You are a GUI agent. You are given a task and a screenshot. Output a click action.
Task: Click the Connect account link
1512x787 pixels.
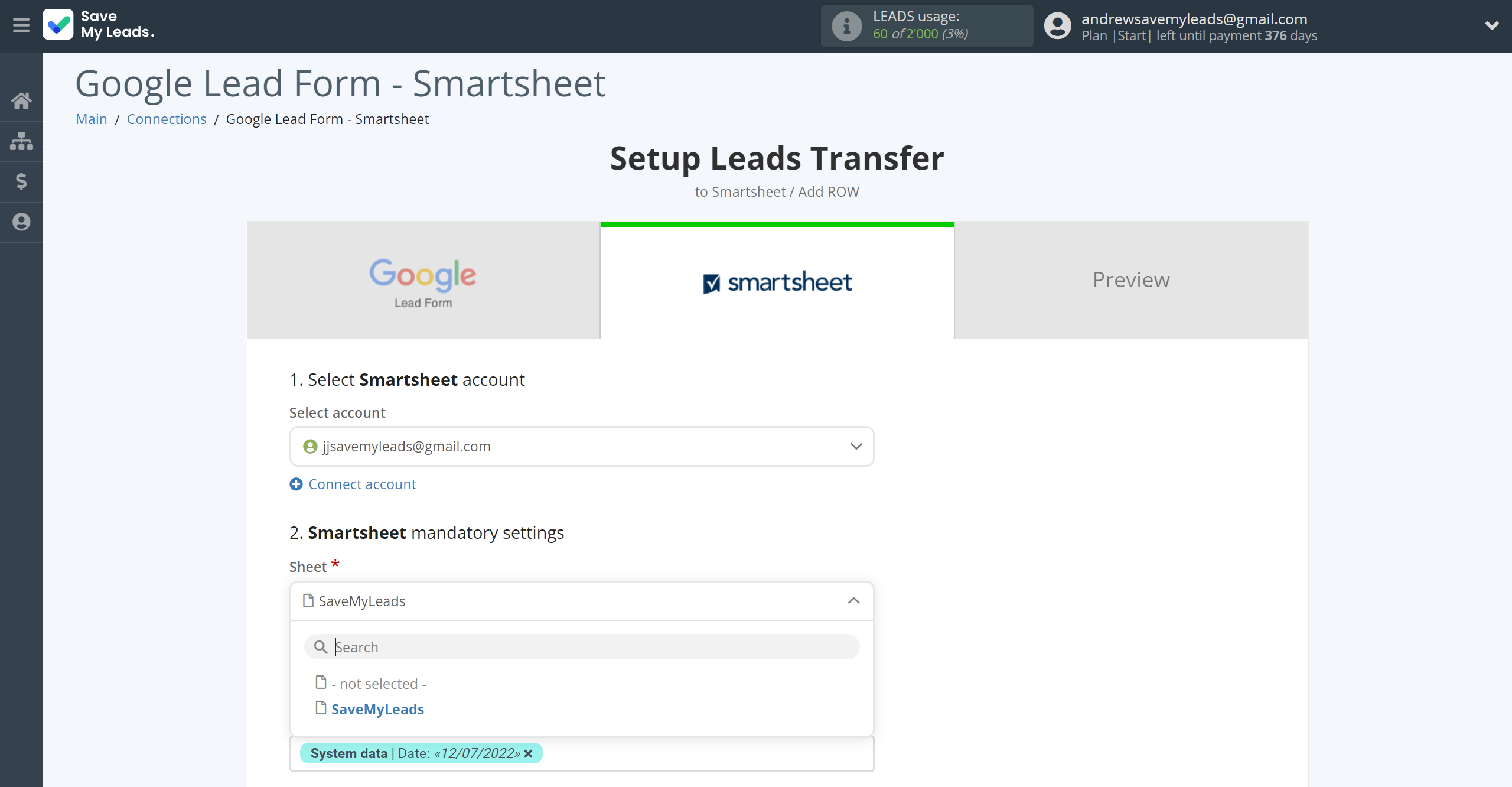pos(362,484)
